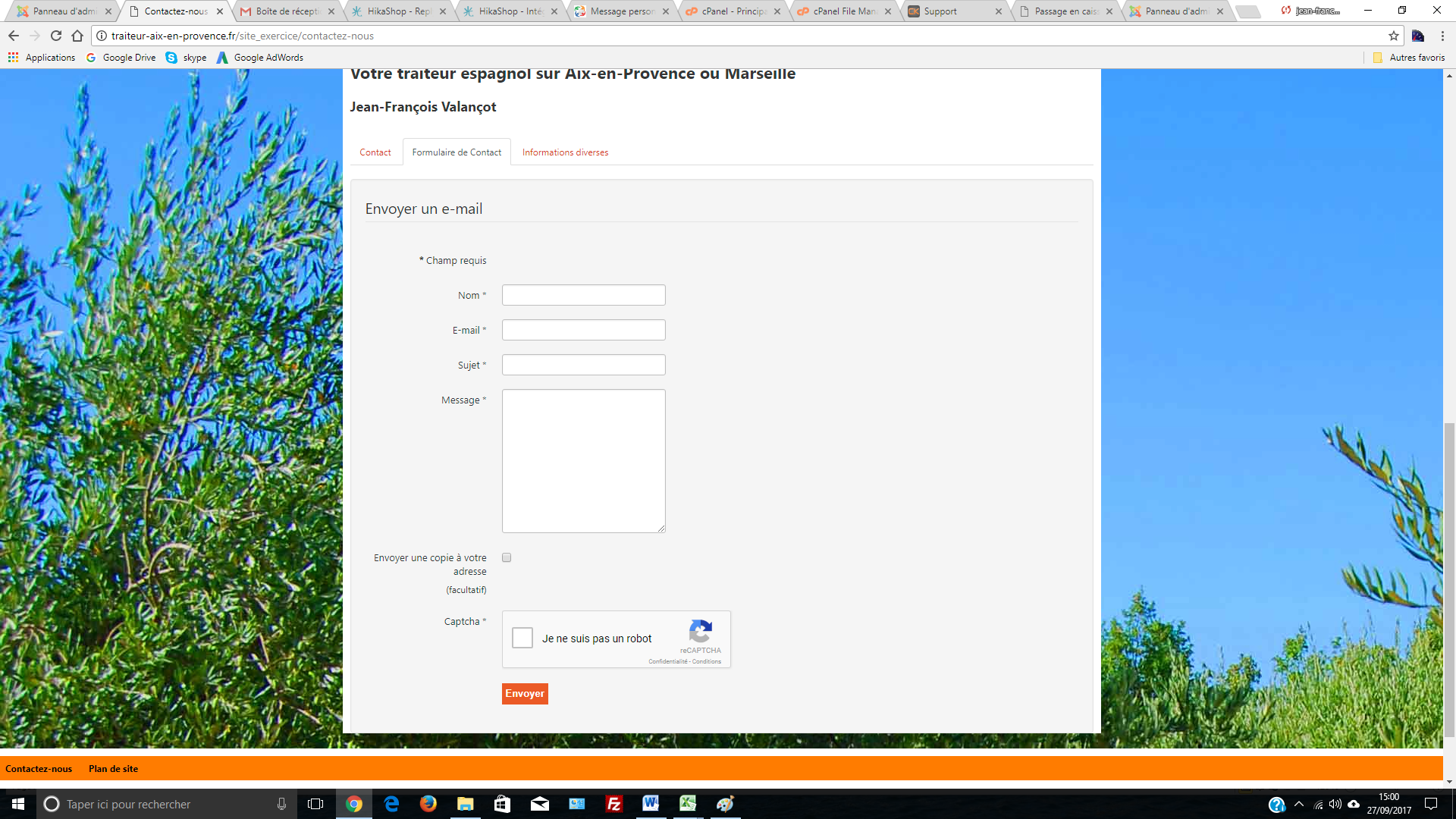Click into the Sujet input field

pyautogui.click(x=583, y=365)
